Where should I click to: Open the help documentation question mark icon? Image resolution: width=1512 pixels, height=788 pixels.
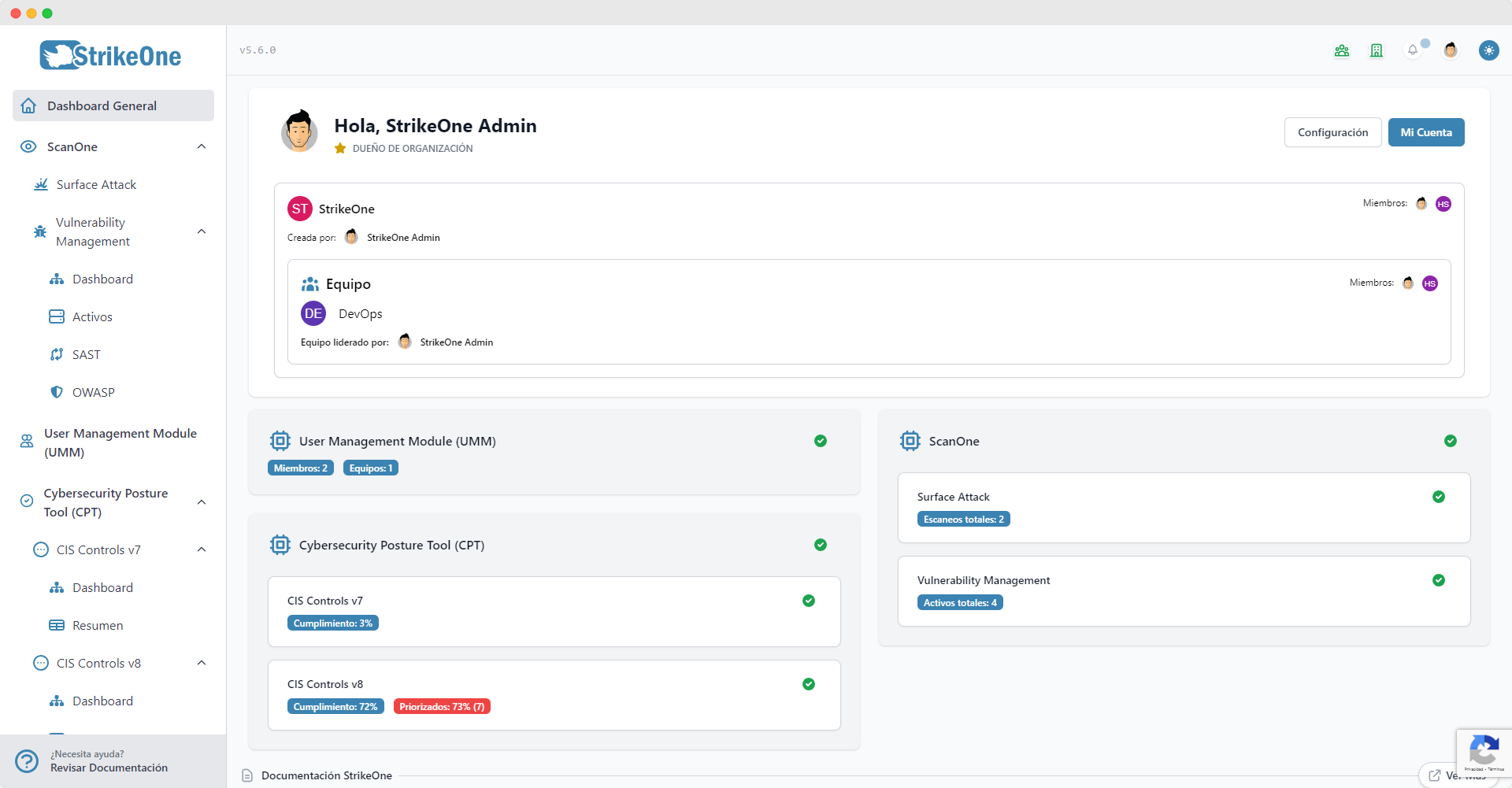click(x=27, y=761)
